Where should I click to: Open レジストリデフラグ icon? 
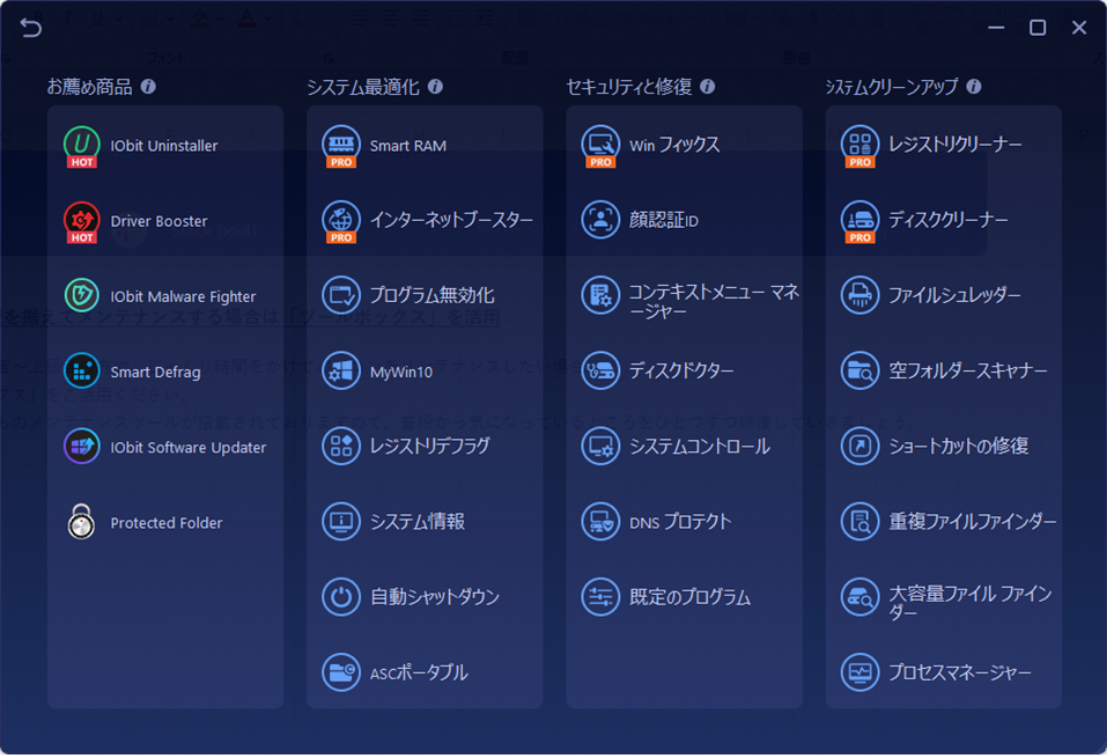341,446
